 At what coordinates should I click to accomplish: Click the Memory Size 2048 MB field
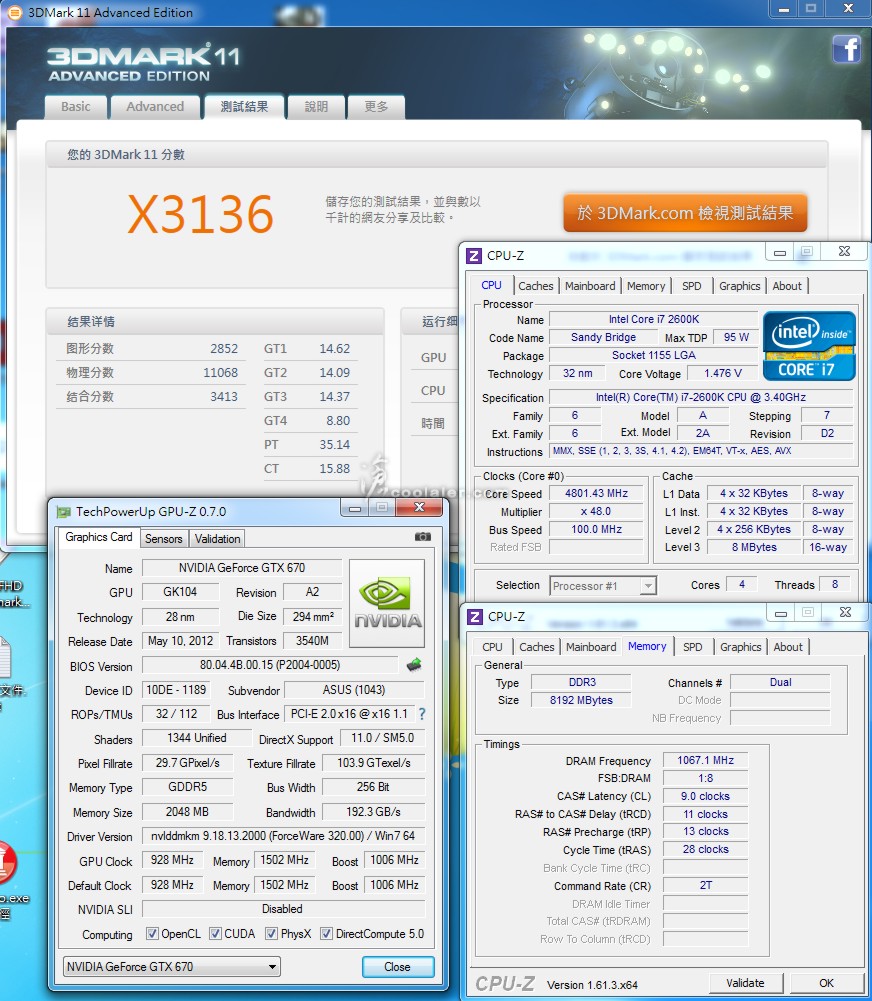[x=187, y=812]
